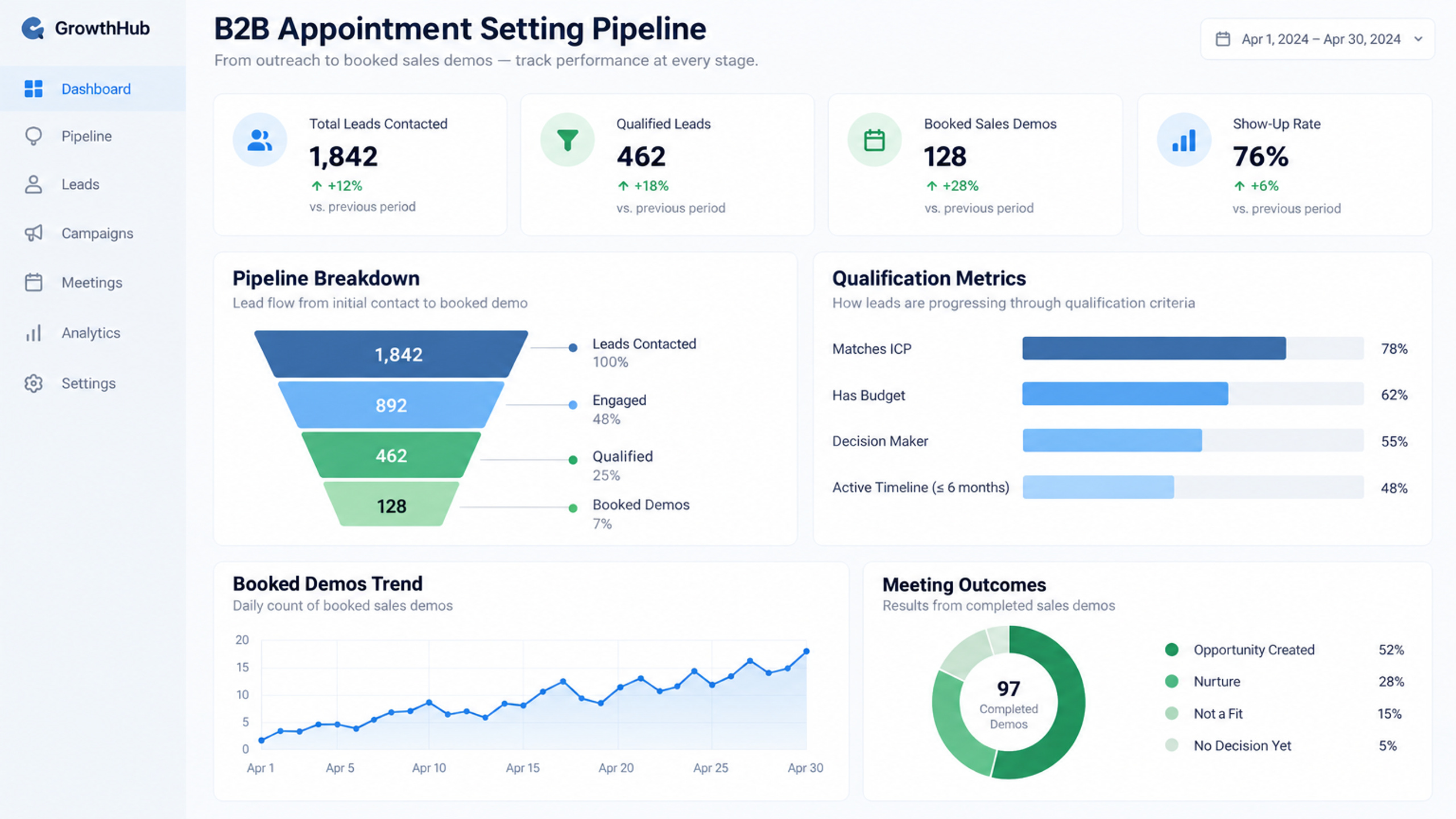Click the bar chart icon on Show-Up Rate card

coord(1184,140)
